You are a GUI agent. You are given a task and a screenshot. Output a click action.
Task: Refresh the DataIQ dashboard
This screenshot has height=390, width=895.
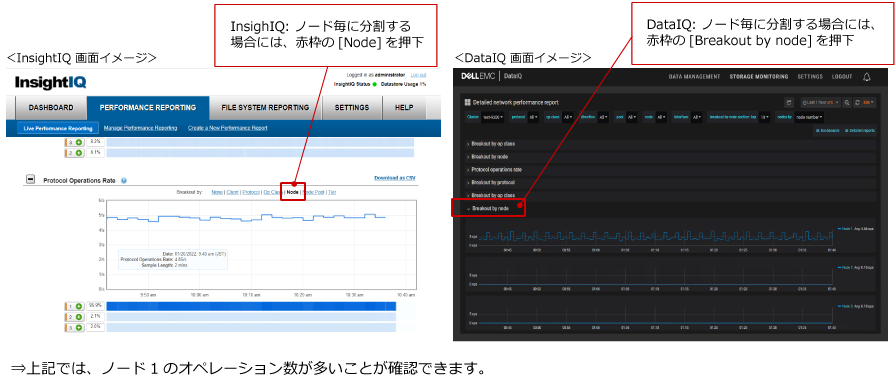coord(857,102)
